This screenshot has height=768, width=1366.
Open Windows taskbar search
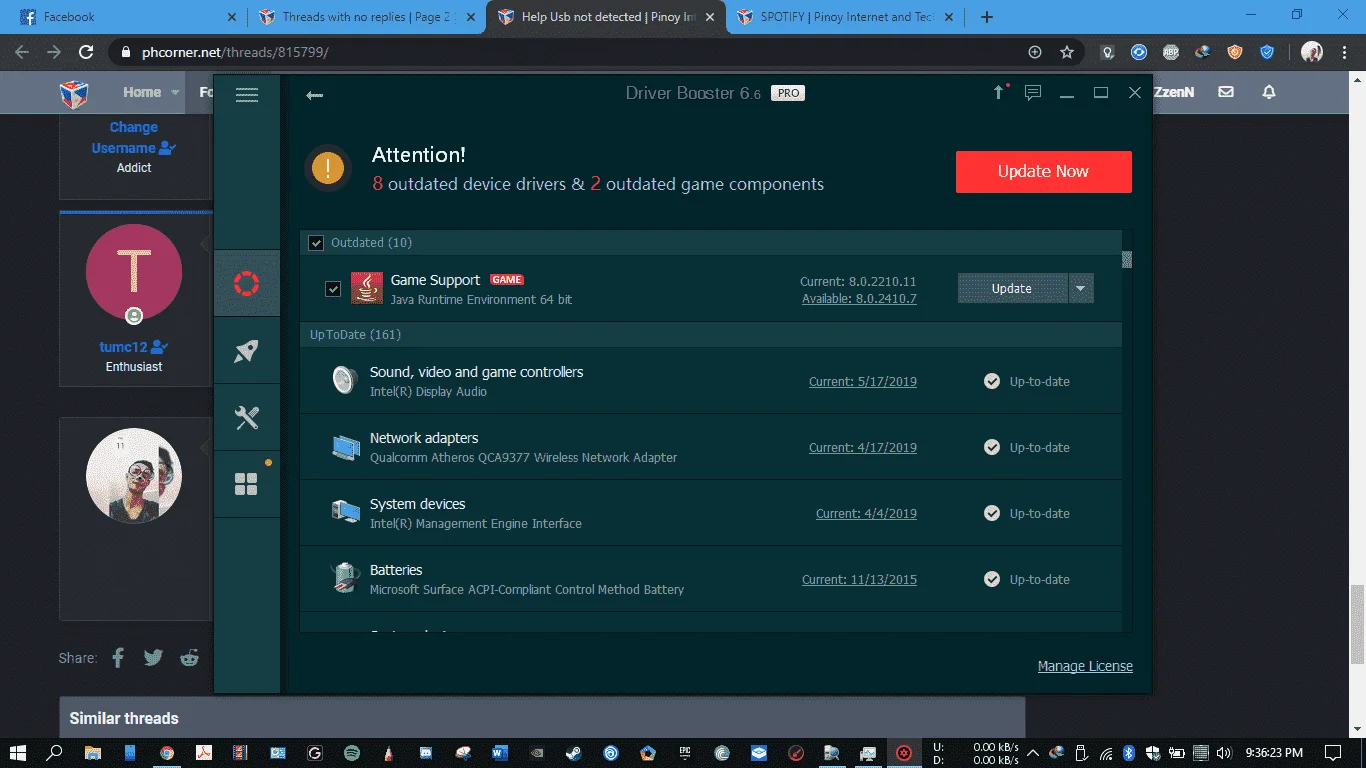point(55,752)
